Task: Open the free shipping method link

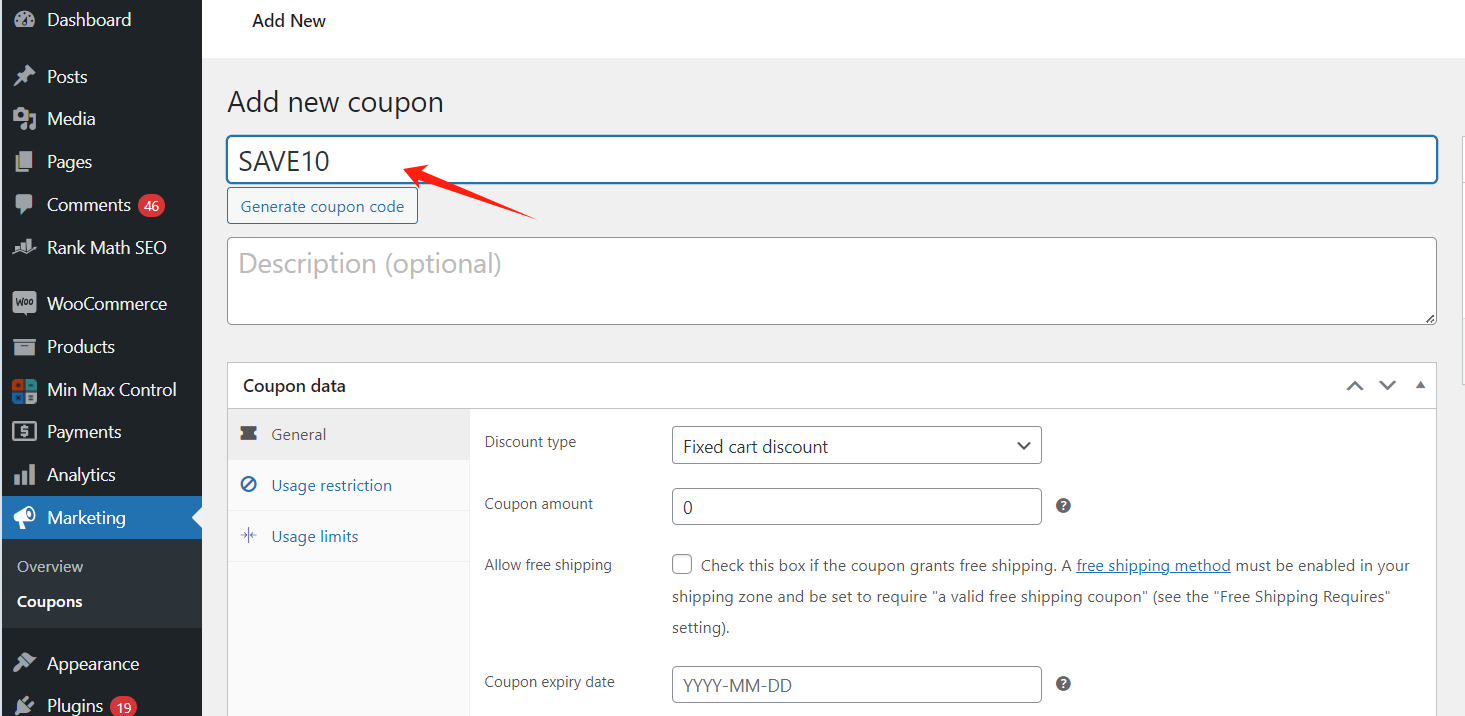Action: click(x=1153, y=566)
